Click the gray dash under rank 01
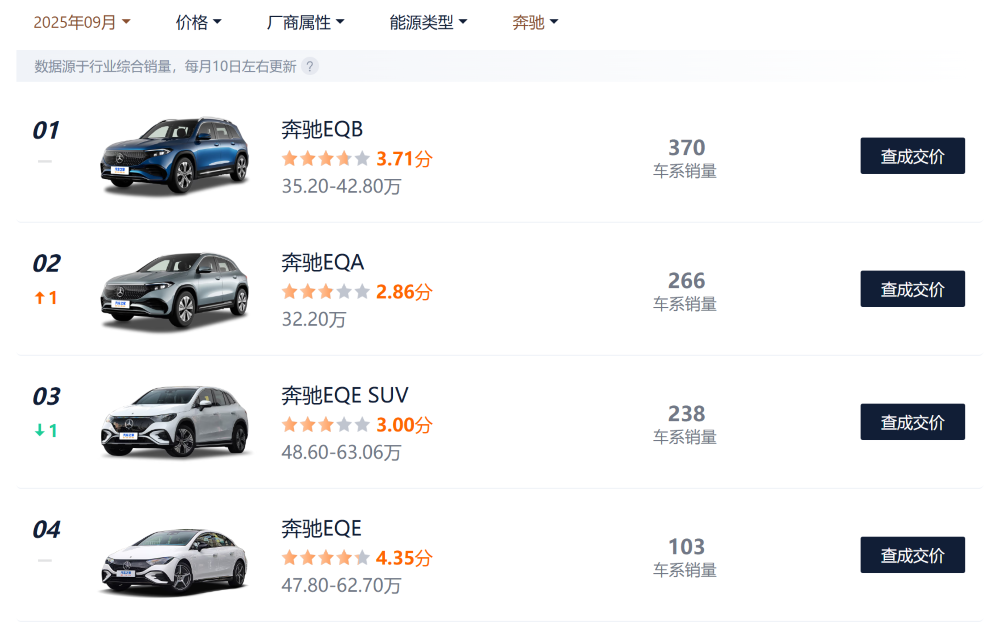Screen dimensions: 1000x622 (44, 161)
